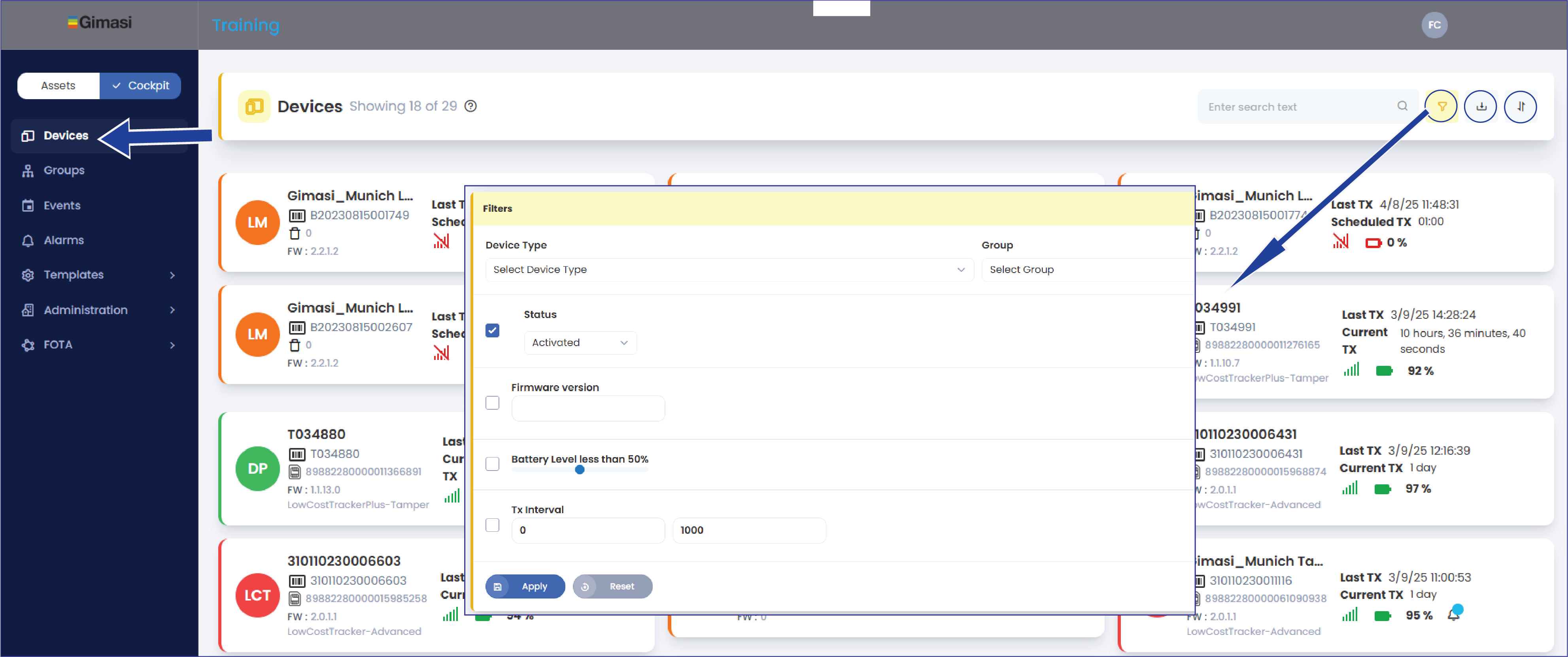Click the yellow filter funnel icon
The image size is (1568, 657).
pos(1441,106)
